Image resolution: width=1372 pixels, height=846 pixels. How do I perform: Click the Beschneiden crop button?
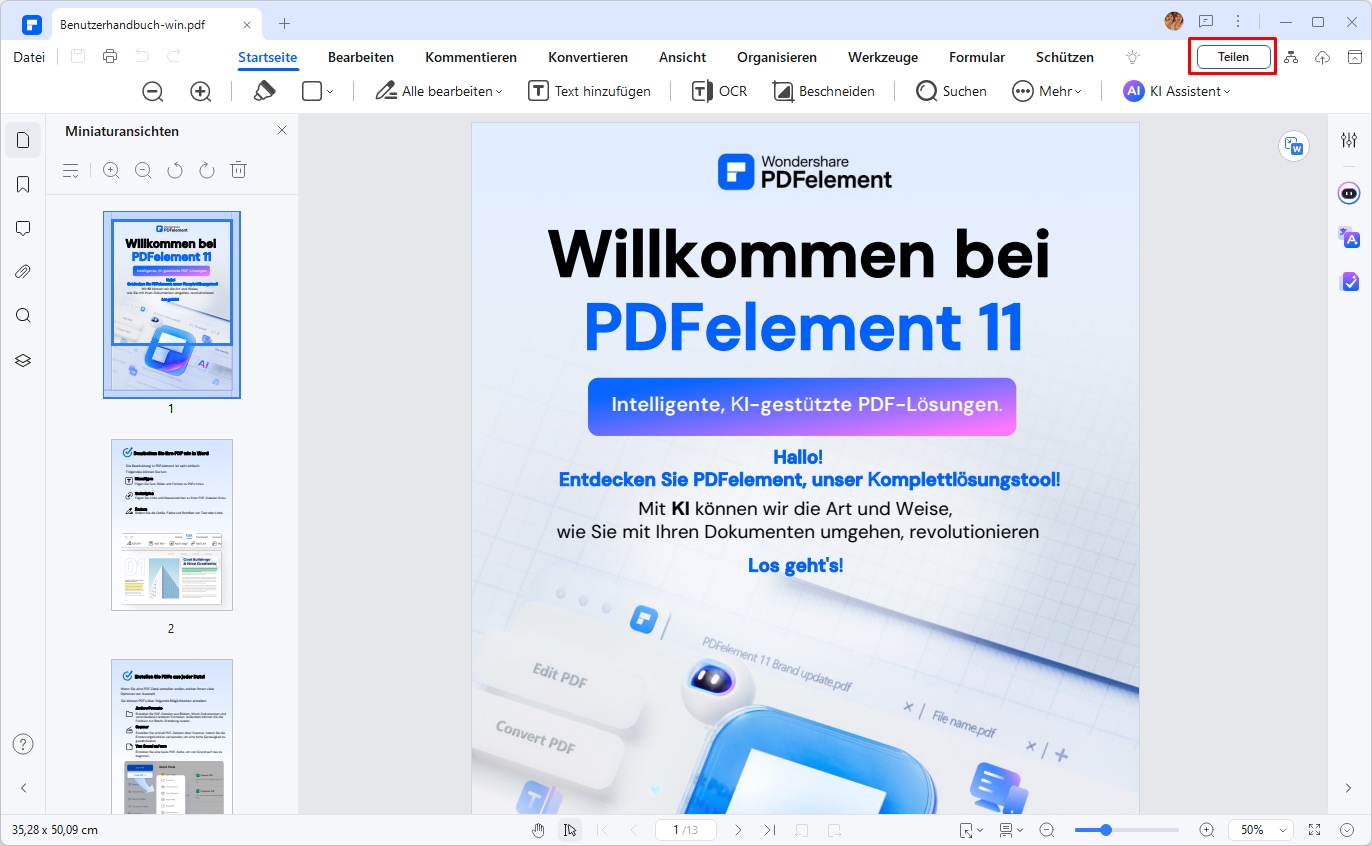pyautogui.click(x=824, y=91)
